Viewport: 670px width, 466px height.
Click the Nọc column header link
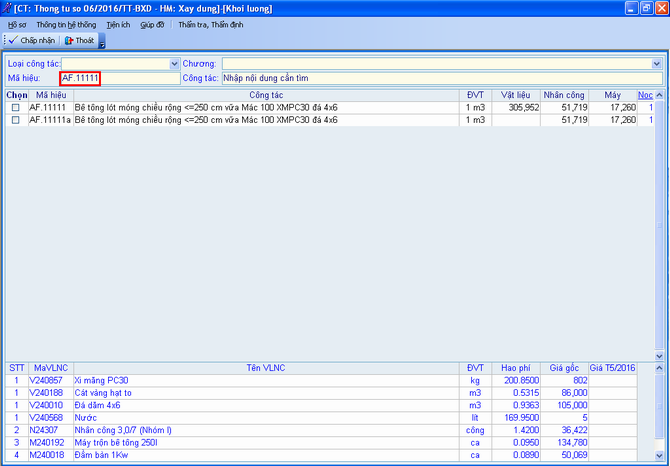pos(646,95)
